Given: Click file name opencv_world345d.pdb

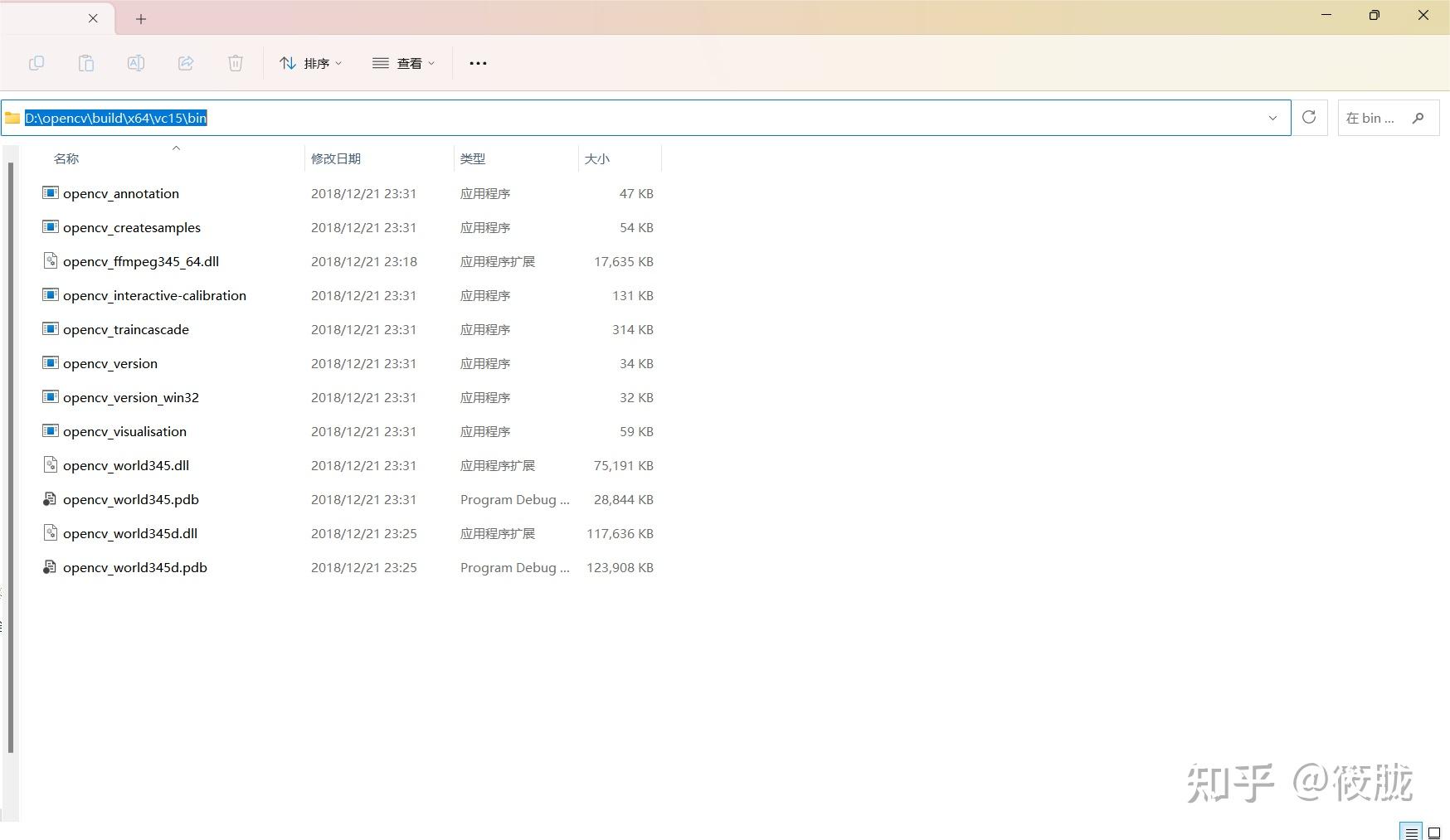Looking at the screenshot, I should [x=135, y=567].
